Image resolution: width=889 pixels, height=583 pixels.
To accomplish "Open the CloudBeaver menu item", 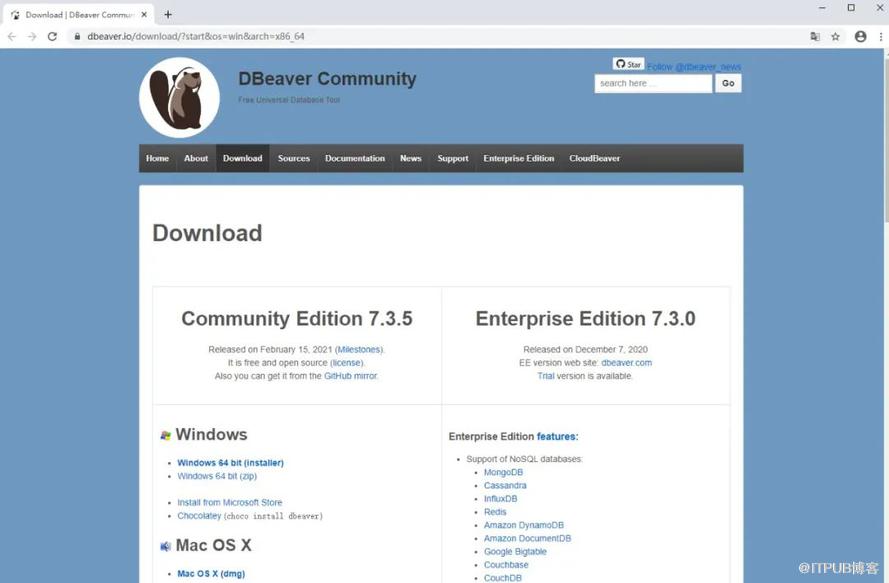I will pyautogui.click(x=594, y=158).
